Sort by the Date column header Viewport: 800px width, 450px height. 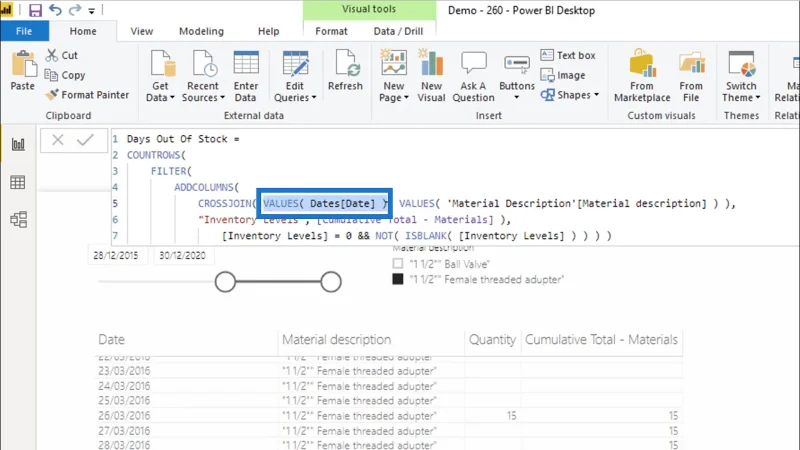click(111, 339)
